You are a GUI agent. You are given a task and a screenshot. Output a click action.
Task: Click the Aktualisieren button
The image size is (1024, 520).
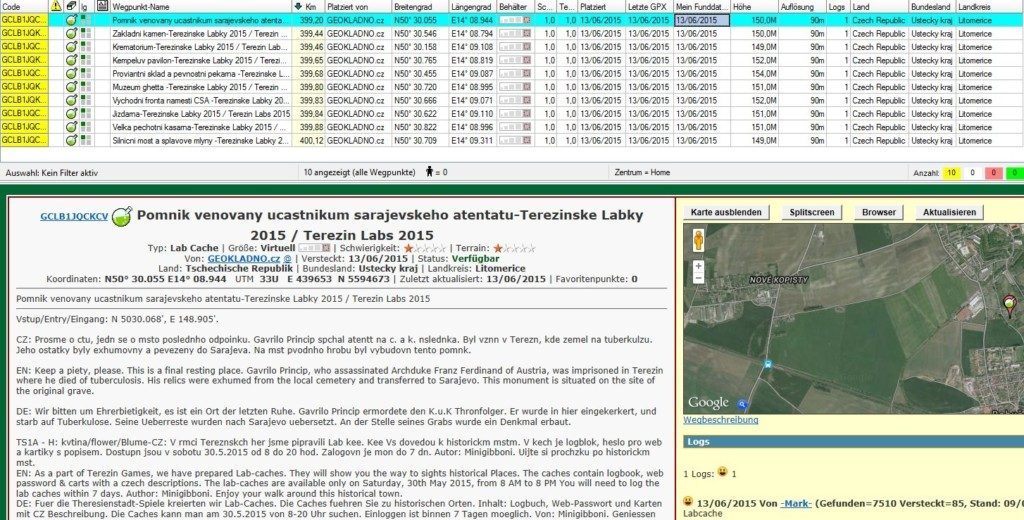pos(950,212)
